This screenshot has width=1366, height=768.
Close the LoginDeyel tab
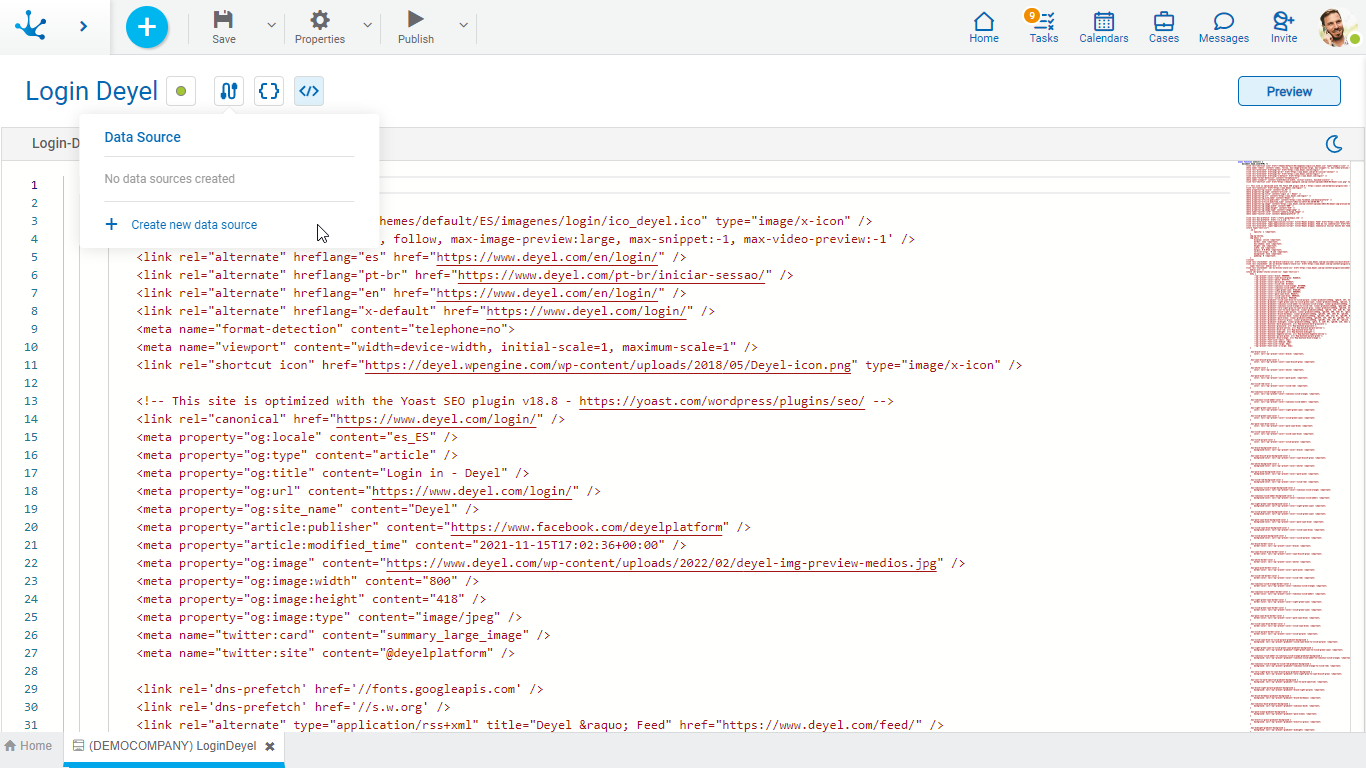[270, 746]
